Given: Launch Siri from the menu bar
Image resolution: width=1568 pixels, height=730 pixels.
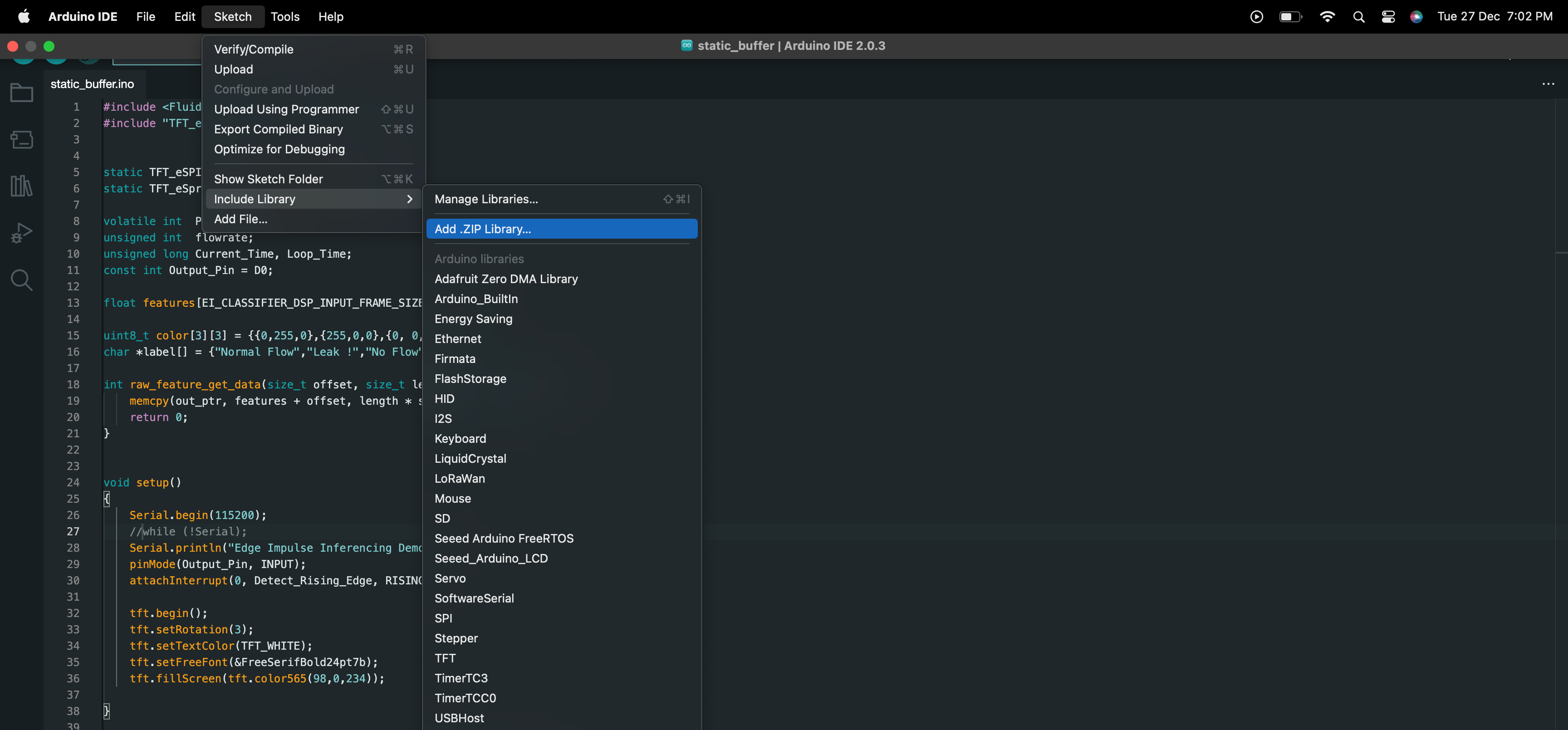Looking at the screenshot, I should [1416, 16].
